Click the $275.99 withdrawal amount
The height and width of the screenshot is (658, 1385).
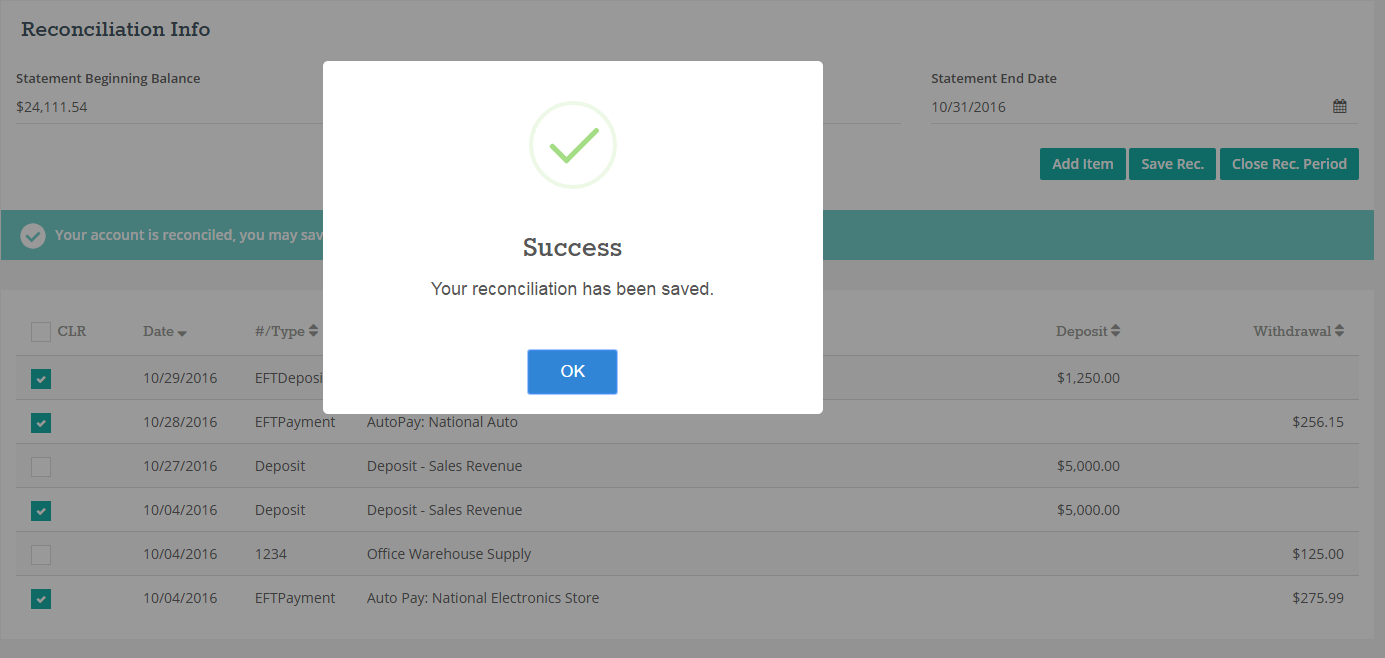click(x=1318, y=598)
